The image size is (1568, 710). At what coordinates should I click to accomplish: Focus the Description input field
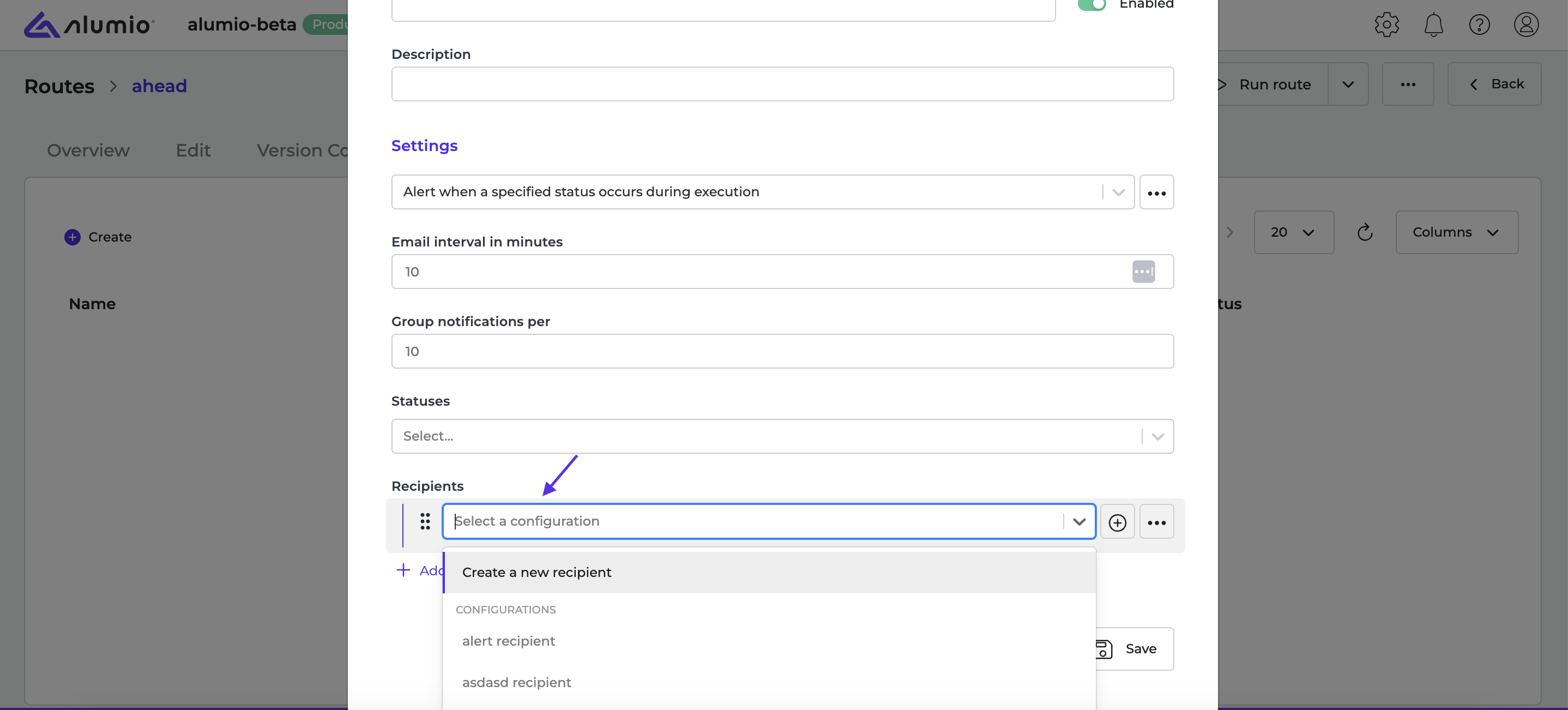(782, 84)
